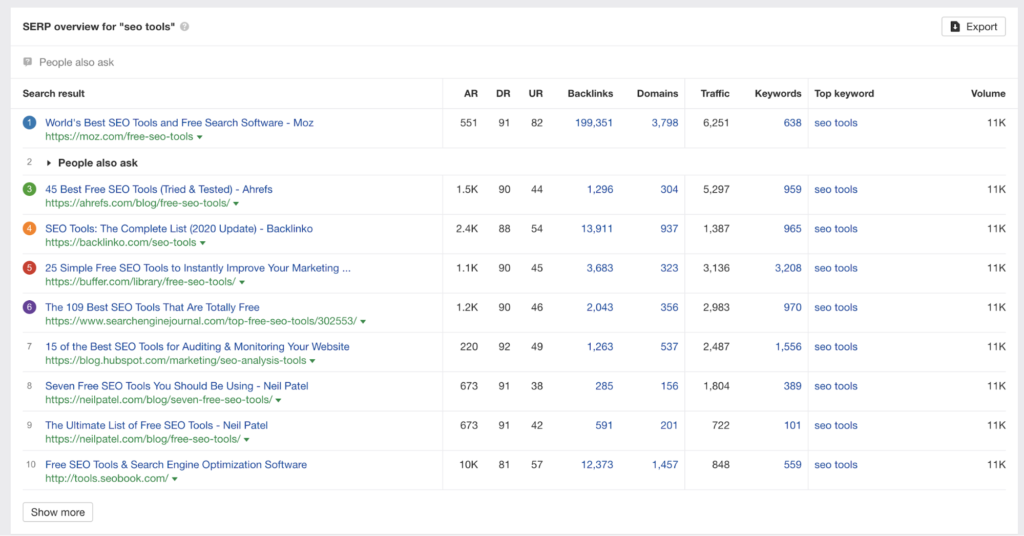Open 15 of the Best SEO Tools HubSpot result
Image resolution: width=1024 pixels, height=536 pixels.
197,347
